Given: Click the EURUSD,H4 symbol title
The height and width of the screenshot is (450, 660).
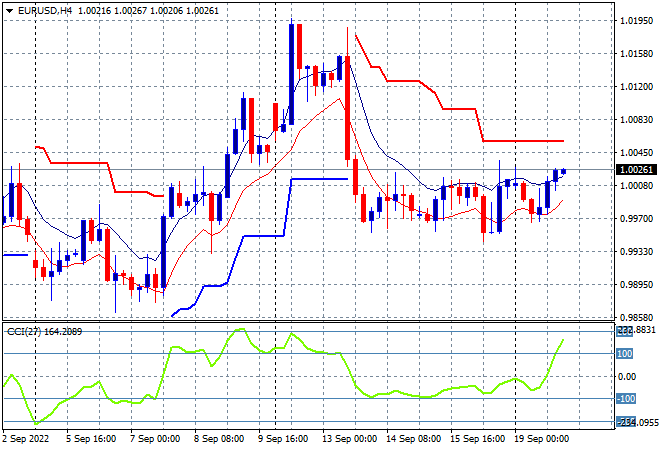Looking at the screenshot, I should pos(45,11).
